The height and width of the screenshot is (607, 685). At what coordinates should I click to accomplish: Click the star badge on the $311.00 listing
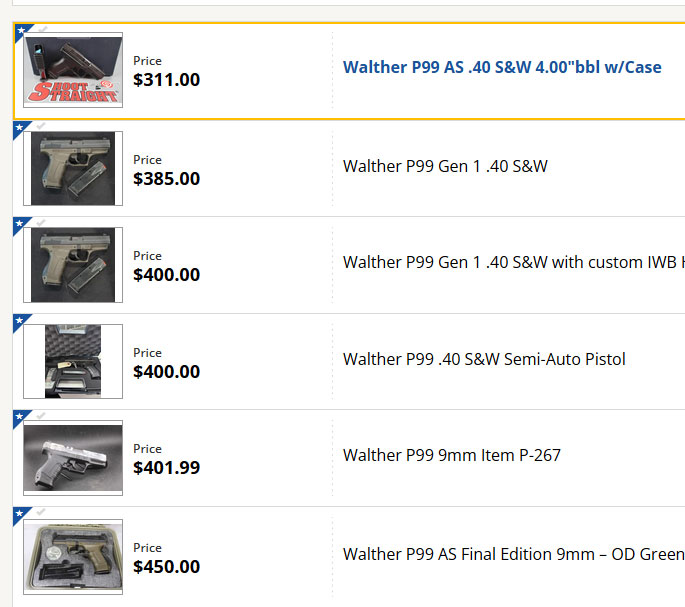pyautogui.click(x=21, y=31)
